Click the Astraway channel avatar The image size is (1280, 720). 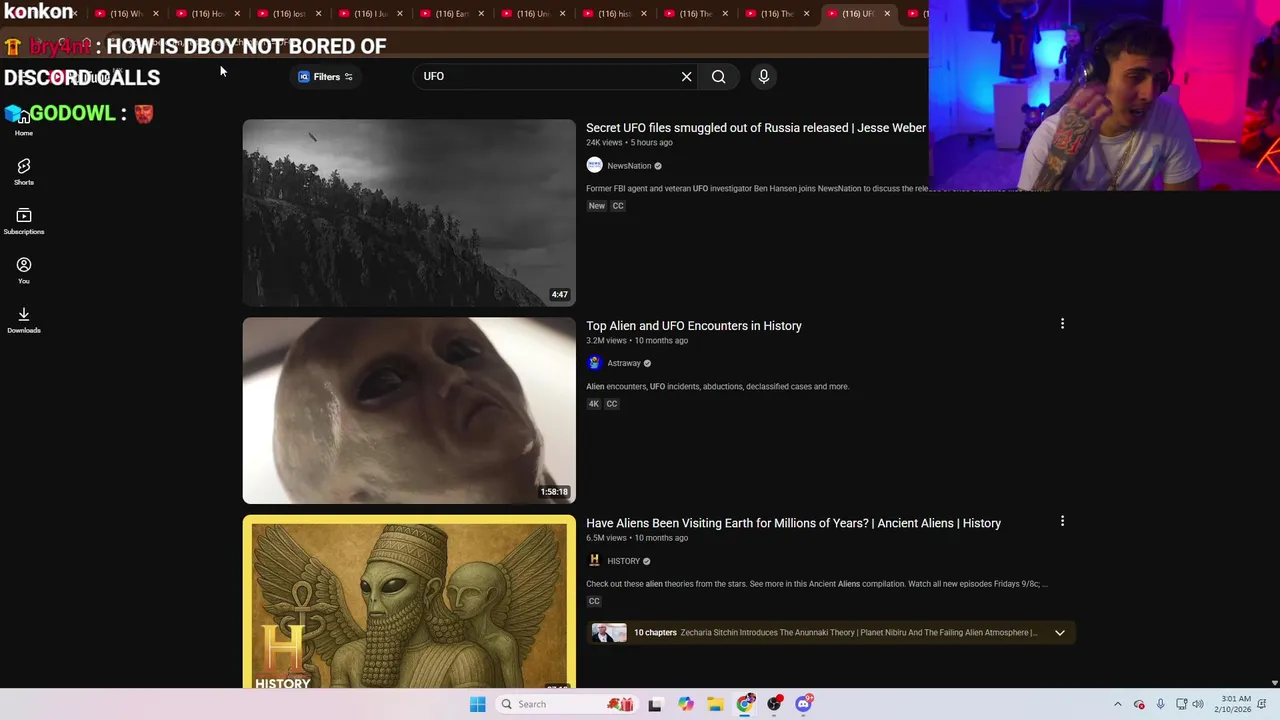coord(594,363)
